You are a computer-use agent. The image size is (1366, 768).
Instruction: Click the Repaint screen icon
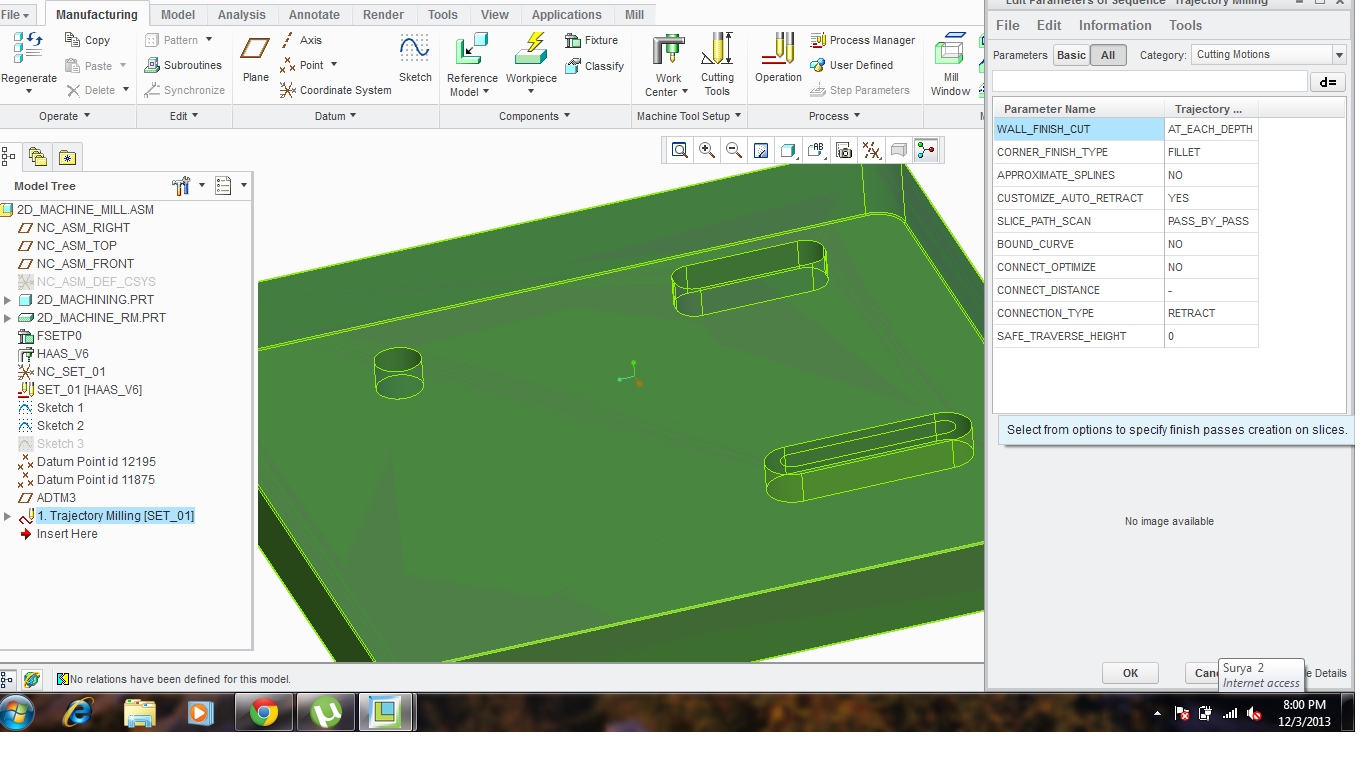pos(761,150)
